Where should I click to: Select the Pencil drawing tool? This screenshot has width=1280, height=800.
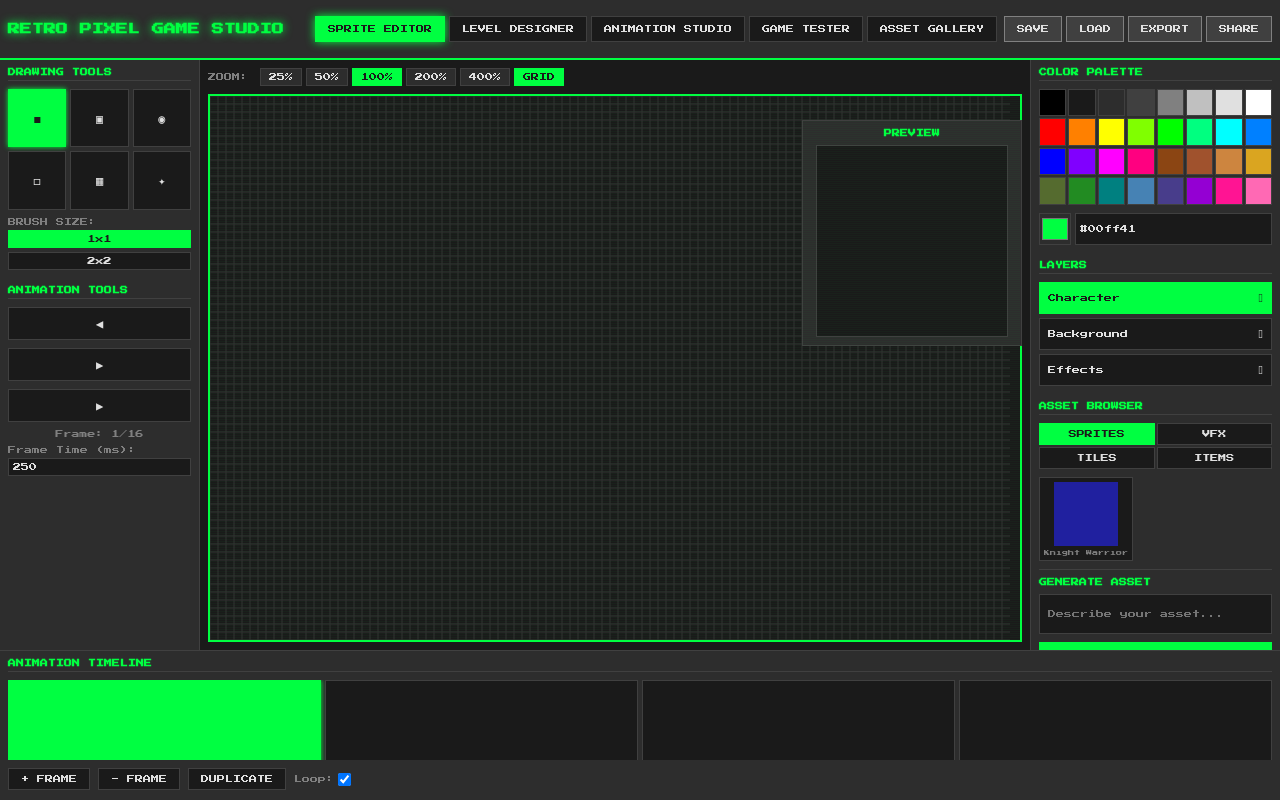point(36,117)
